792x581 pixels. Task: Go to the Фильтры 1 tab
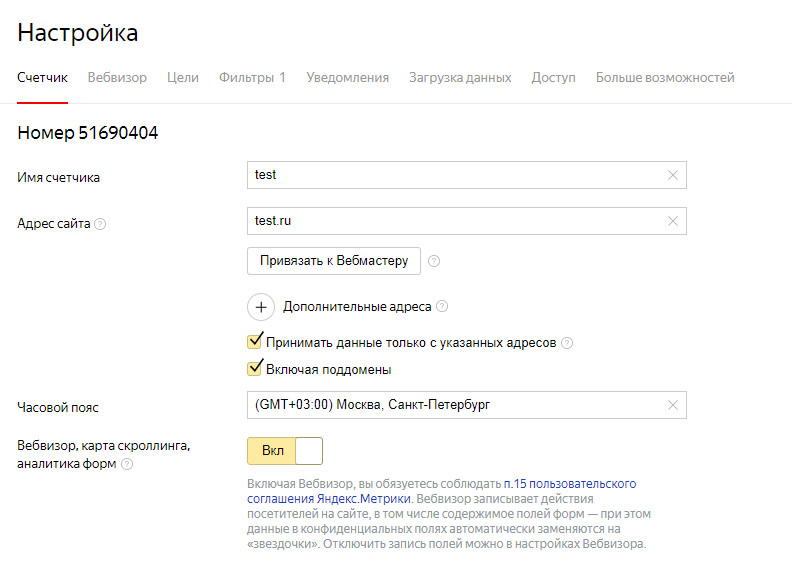pos(252,78)
